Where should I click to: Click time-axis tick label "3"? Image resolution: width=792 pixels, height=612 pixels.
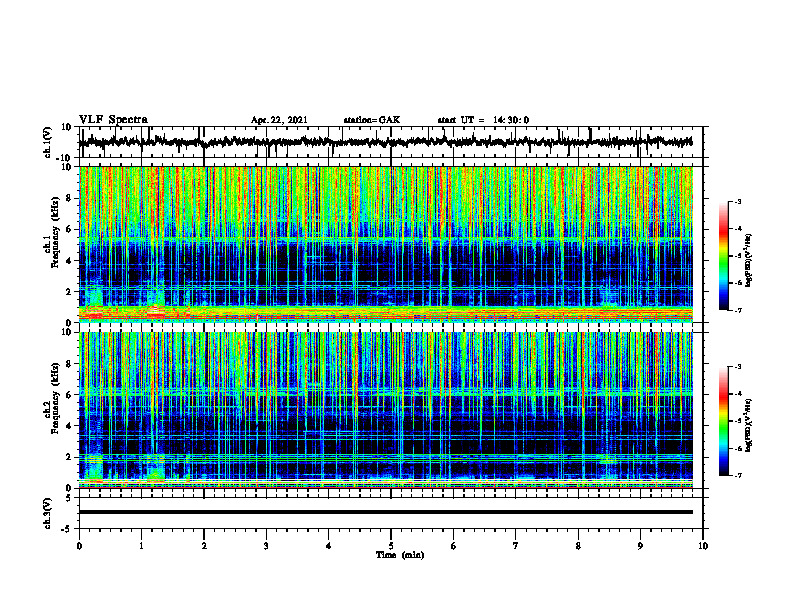click(266, 546)
